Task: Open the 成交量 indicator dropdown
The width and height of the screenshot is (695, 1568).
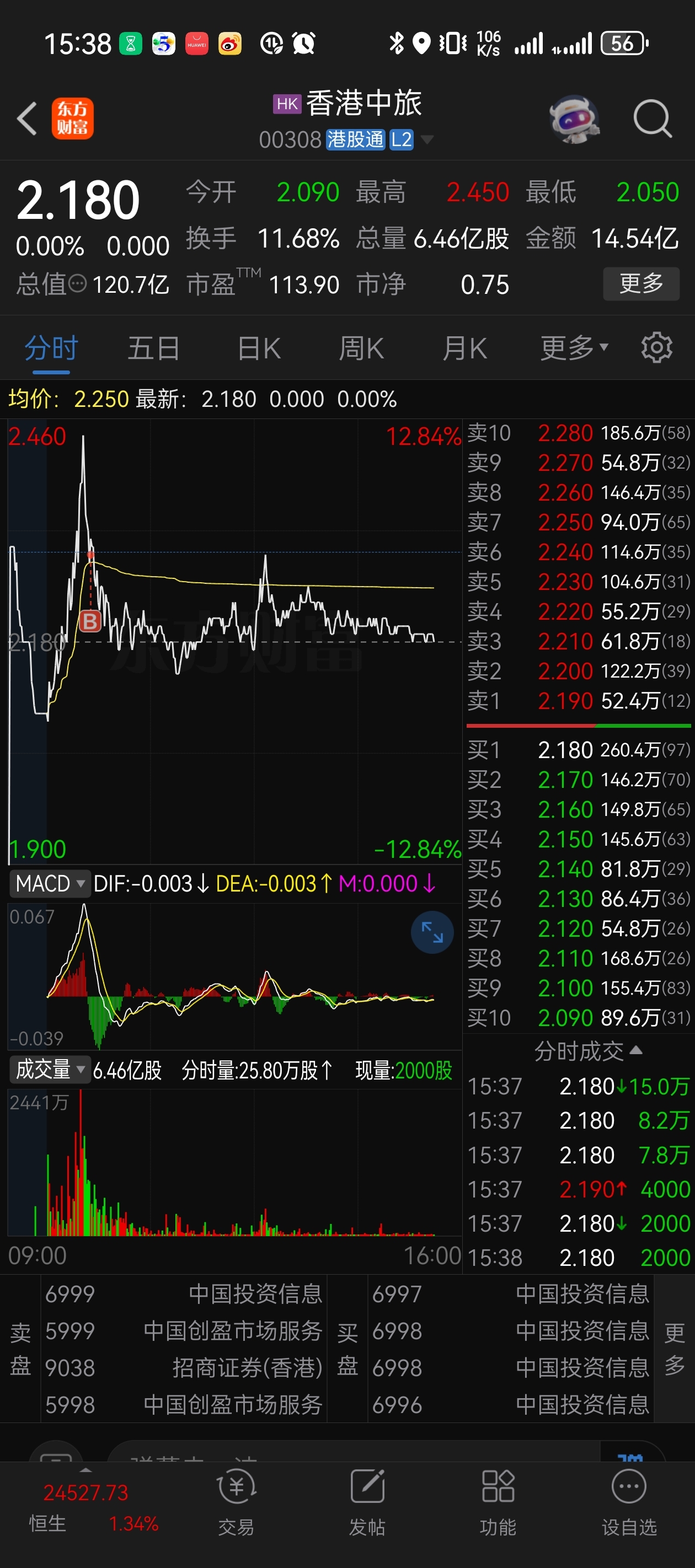Action: pos(50,1070)
